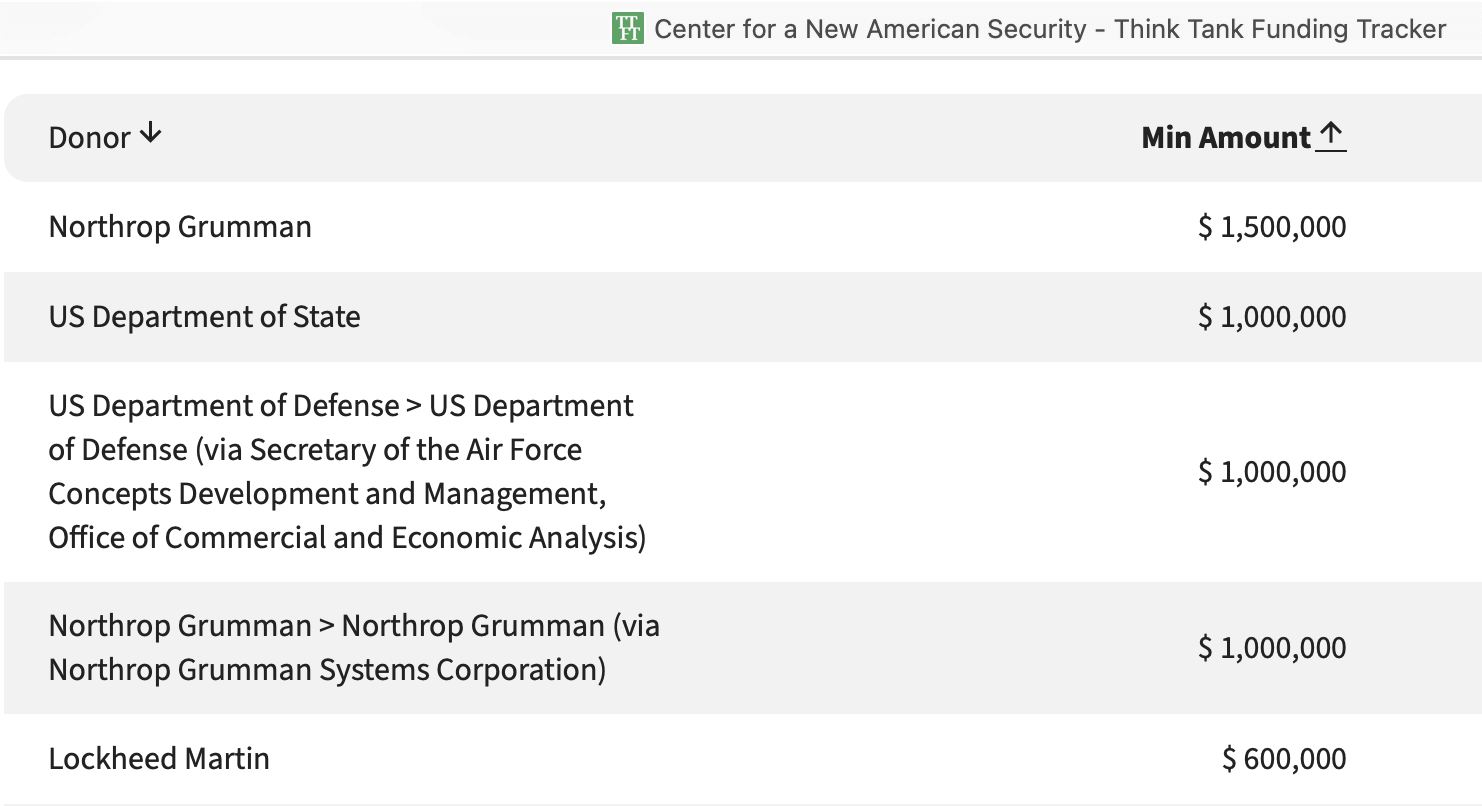Sort the table by Donor header
This screenshot has height=806, width=1482.
(x=90, y=137)
